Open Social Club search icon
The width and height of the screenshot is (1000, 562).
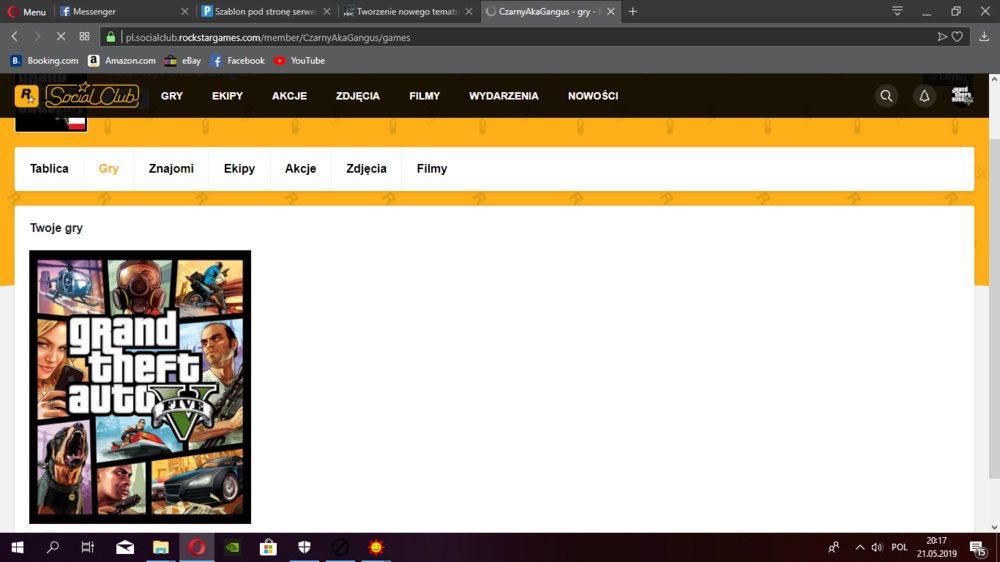(886, 96)
